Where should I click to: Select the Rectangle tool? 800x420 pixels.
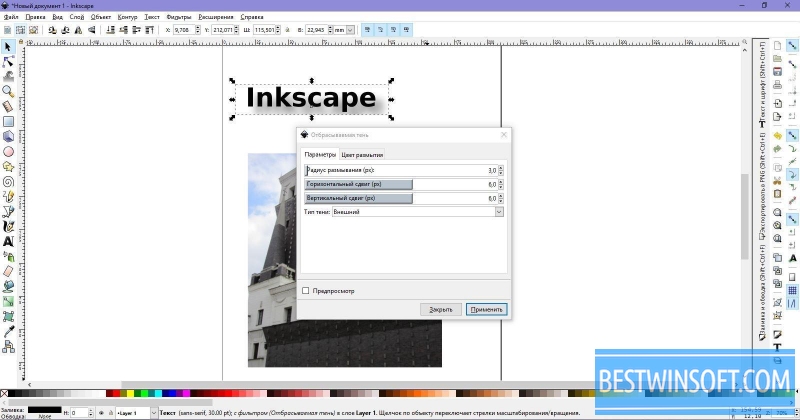pyautogui.click(x=8, y=121)
